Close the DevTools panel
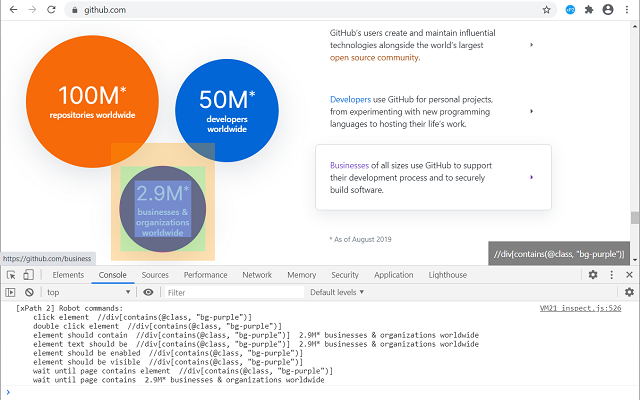 click(x=629, y=275)
